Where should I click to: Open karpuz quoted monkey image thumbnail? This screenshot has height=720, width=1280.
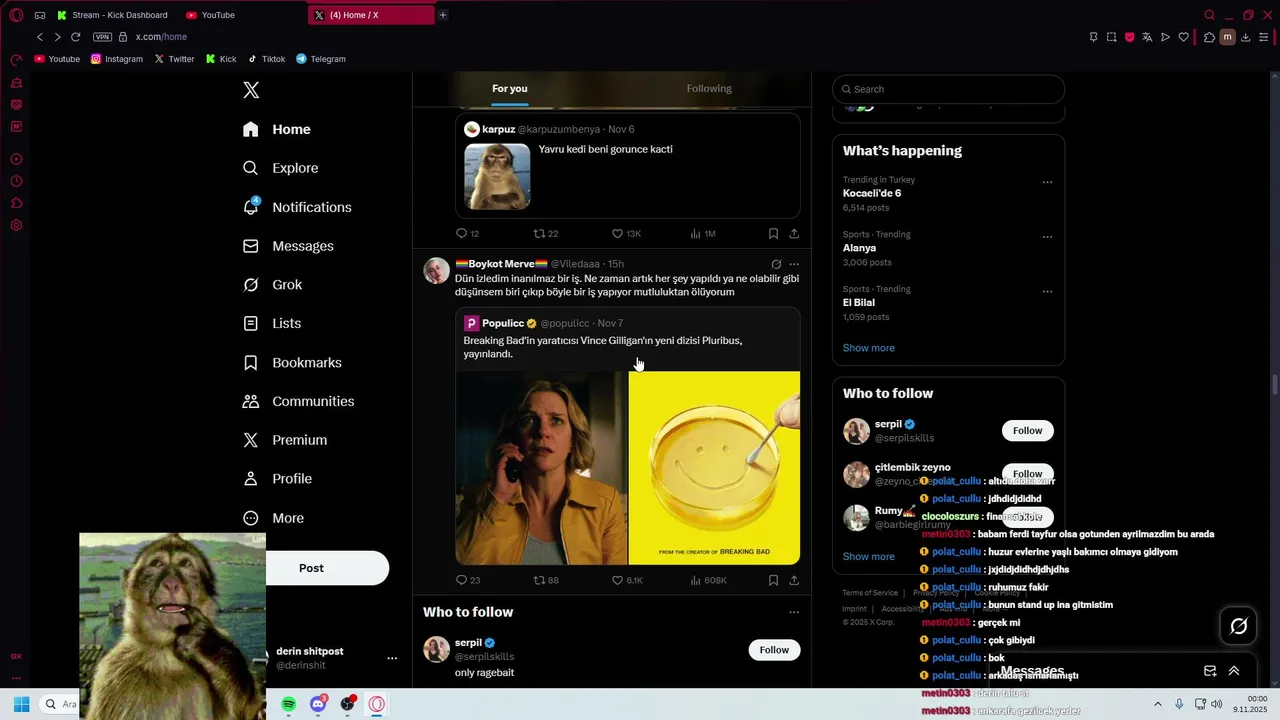[x=497, y=176]
